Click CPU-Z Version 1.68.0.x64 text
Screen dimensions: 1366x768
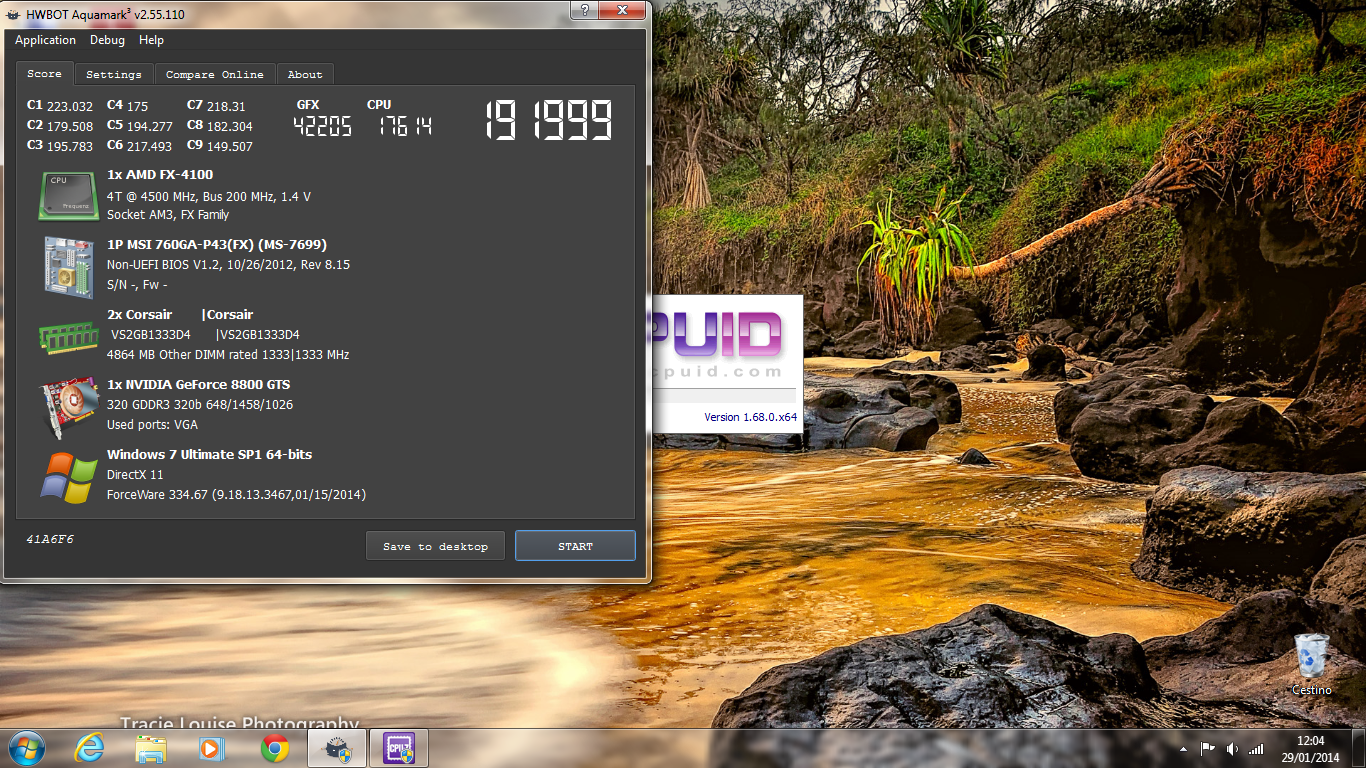click(750, 417)
